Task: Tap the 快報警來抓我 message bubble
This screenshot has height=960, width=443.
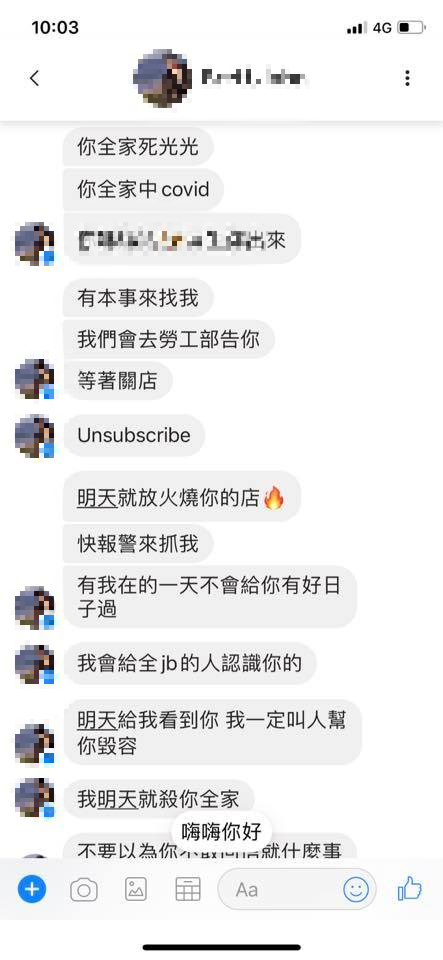Action: [x=138, y=543]
